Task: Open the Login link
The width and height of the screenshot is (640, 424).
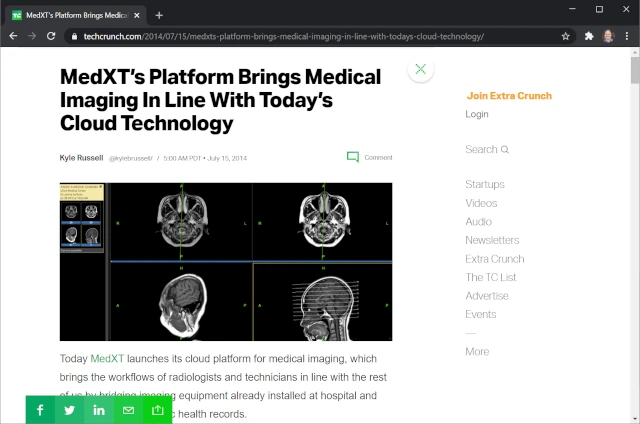Action: (x=477, y=114)
